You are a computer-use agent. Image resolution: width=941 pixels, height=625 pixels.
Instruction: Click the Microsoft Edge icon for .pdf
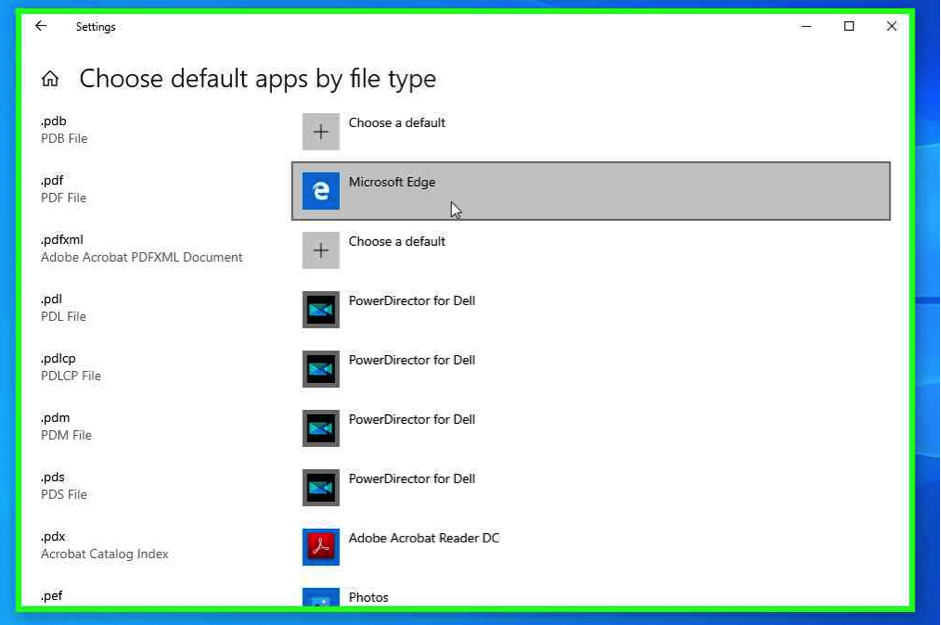321,191
